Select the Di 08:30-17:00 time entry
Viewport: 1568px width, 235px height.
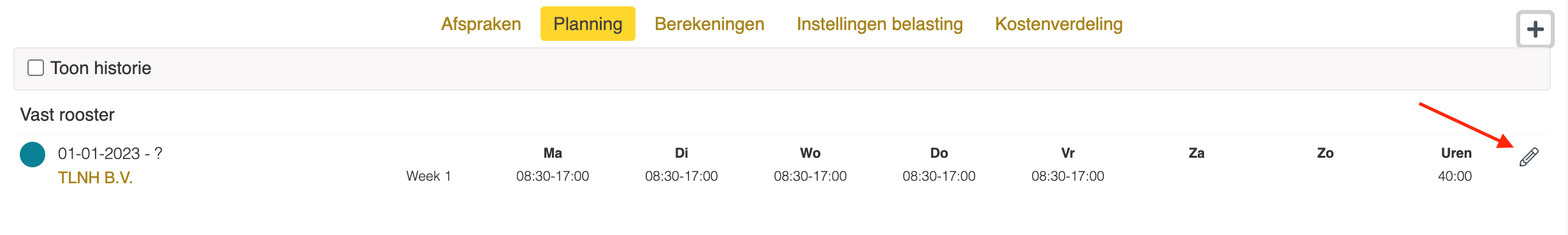pos(681,176)
